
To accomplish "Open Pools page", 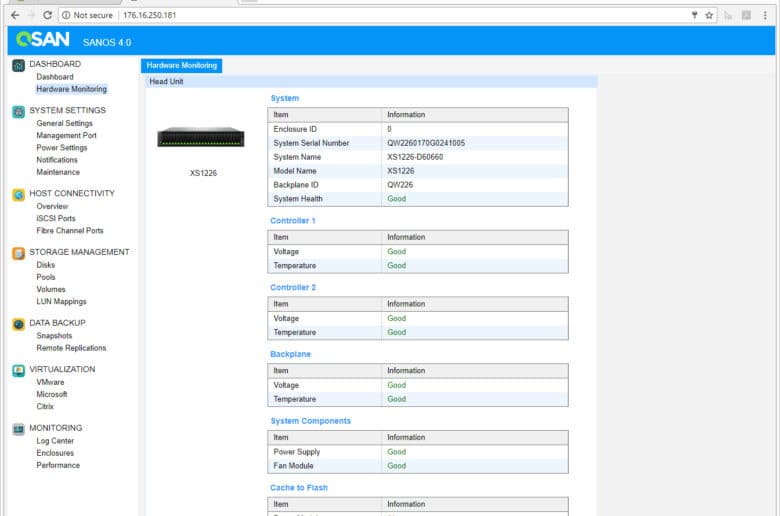I will point(46,277).
